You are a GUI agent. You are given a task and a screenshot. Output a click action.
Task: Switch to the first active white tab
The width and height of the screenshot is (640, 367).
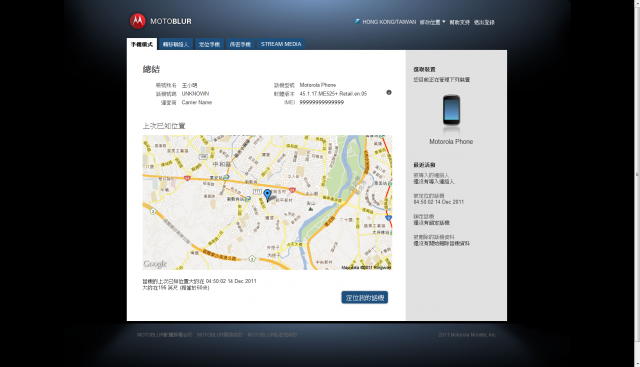coord(142,44)
